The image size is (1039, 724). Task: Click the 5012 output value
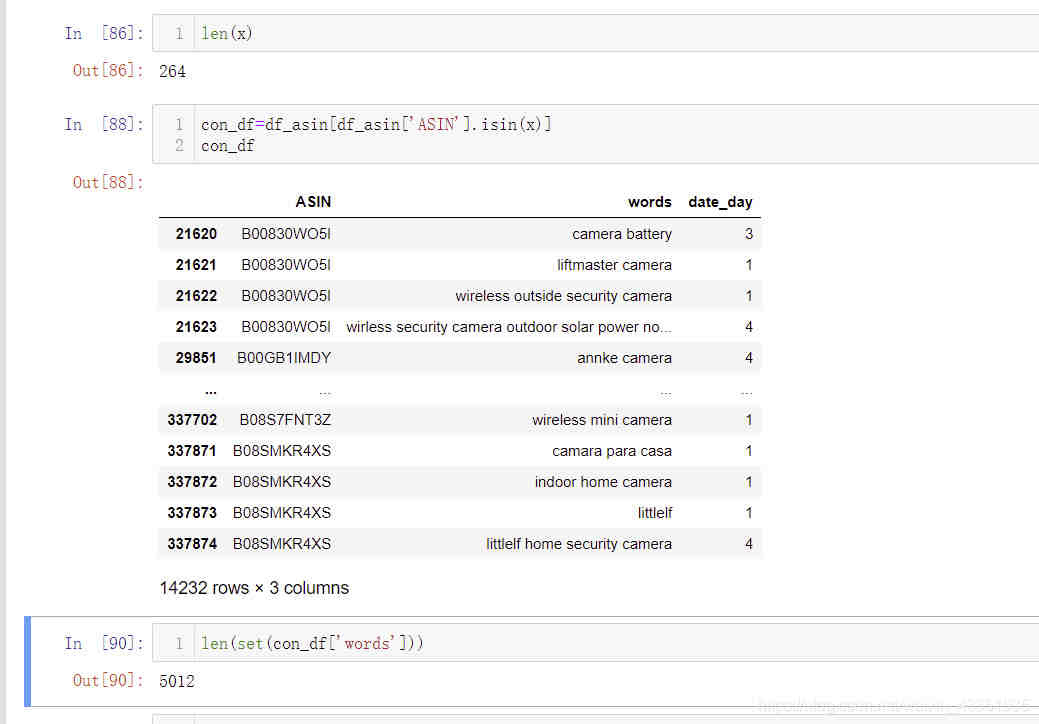177,681
